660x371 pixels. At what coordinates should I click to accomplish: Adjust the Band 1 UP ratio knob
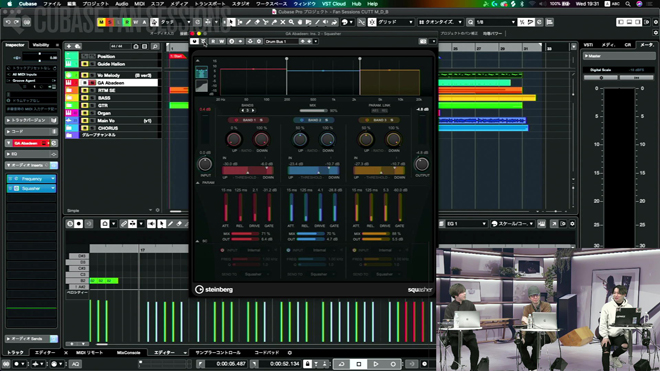(234, 139)
